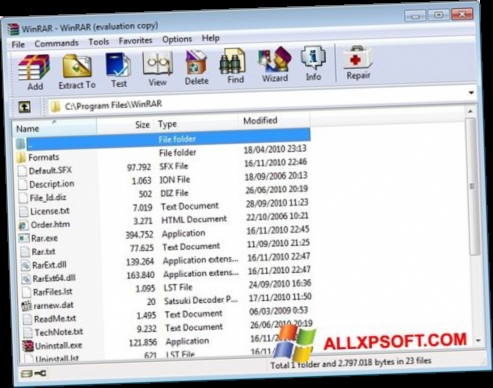This screenshot has width=493, height=388.
Task: Select the File_Id.diz file name
Action: point(48,198)
